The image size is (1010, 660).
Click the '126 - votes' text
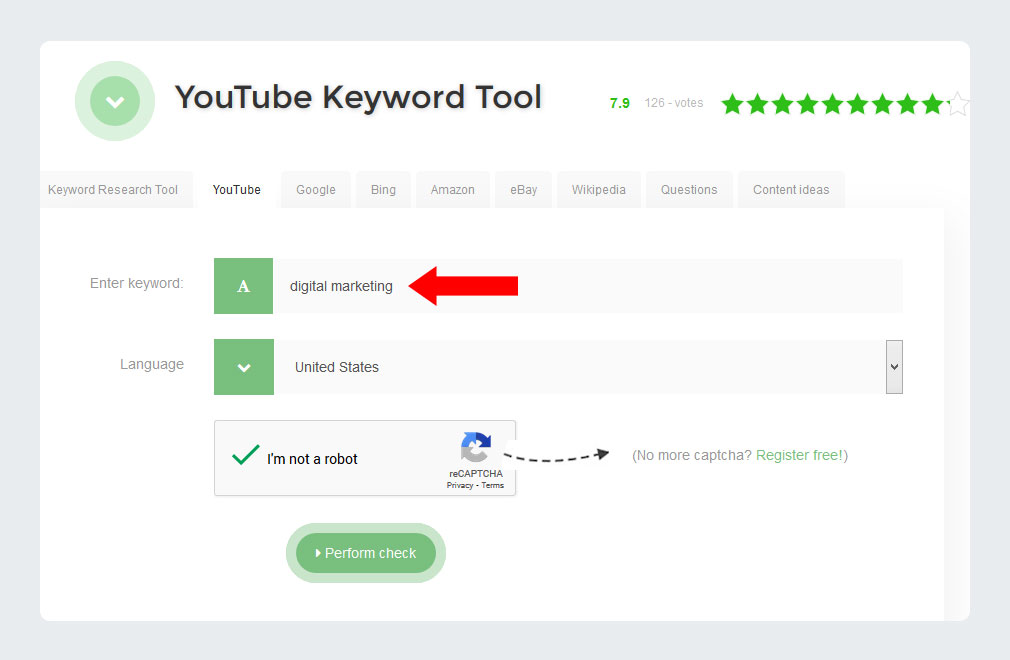[674, 103]
